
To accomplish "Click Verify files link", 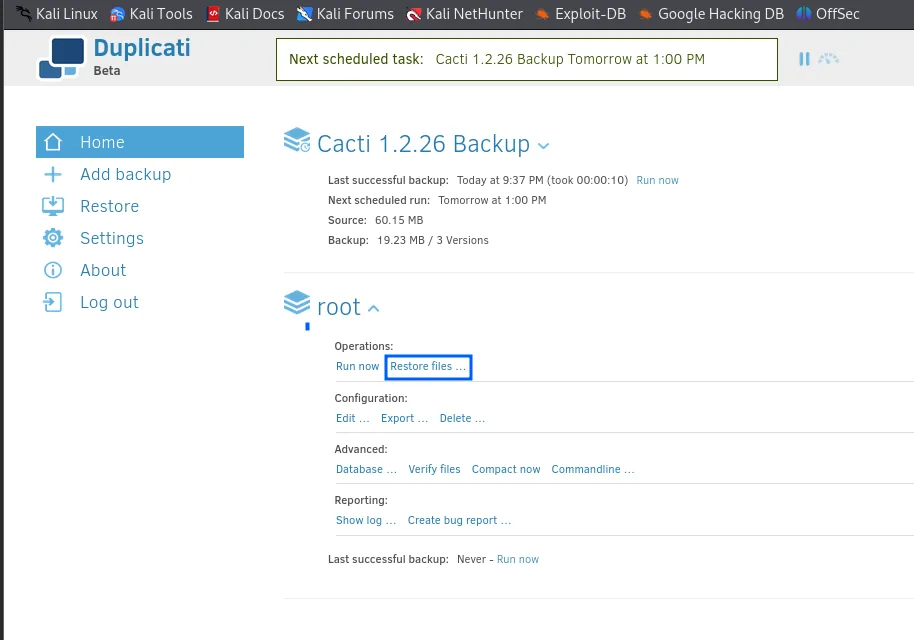I will tap(434, 470).
